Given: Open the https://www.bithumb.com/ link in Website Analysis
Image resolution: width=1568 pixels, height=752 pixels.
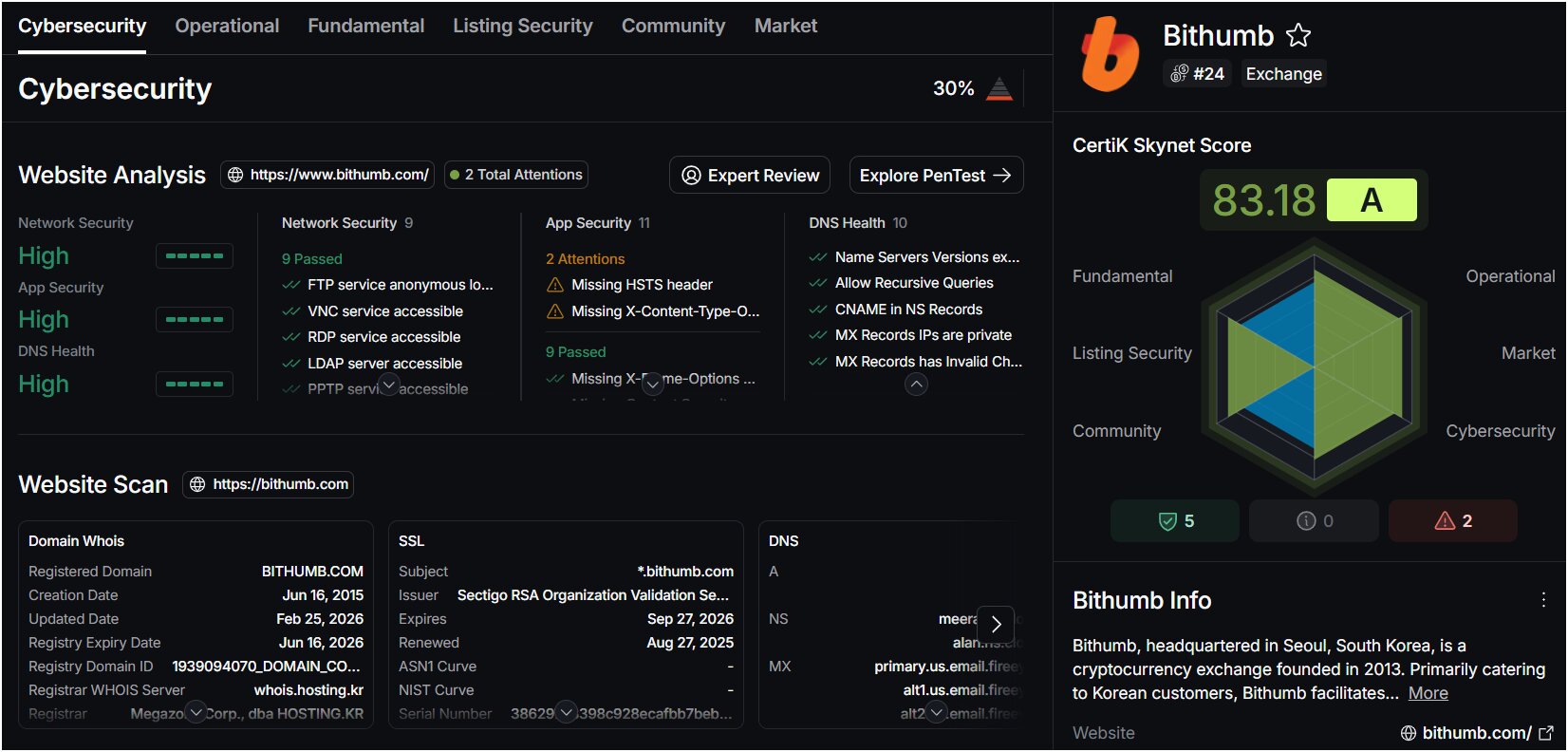Looking at the screenshot, I should pos(327,175).
